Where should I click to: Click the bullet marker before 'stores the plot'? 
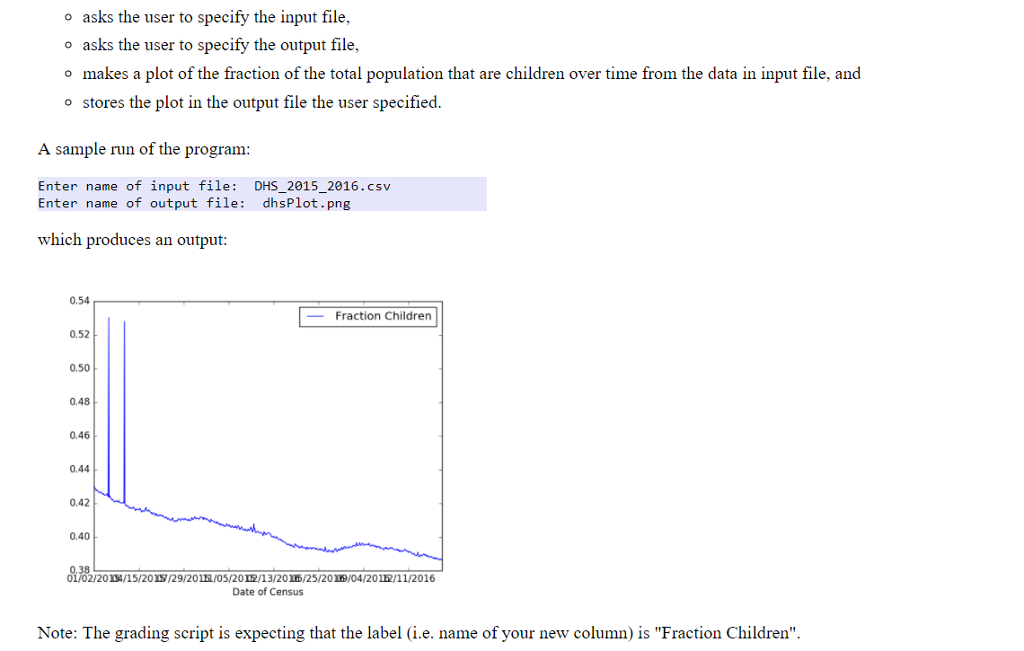66,103
